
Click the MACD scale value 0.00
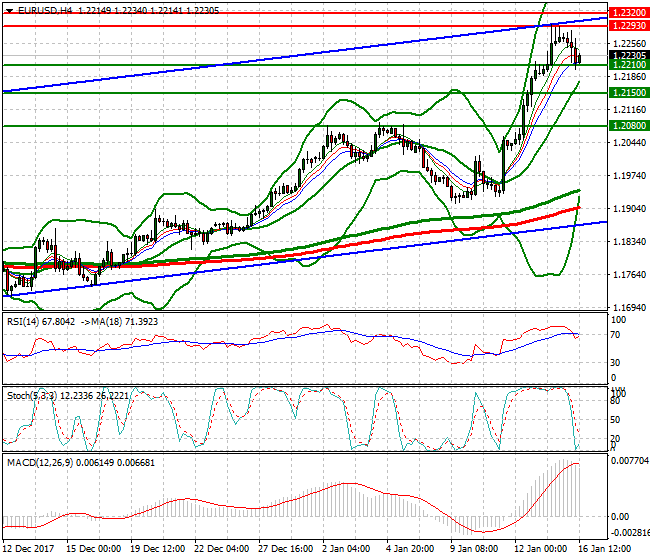tap(620, 516)
